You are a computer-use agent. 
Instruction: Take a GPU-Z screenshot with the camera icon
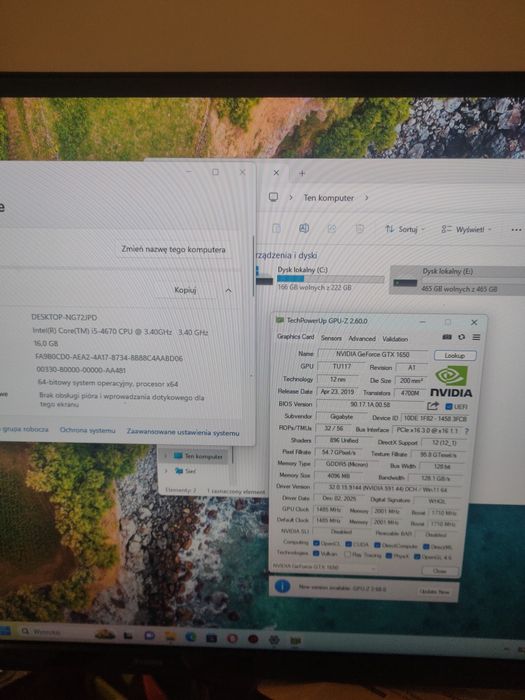tap(446, 337)
